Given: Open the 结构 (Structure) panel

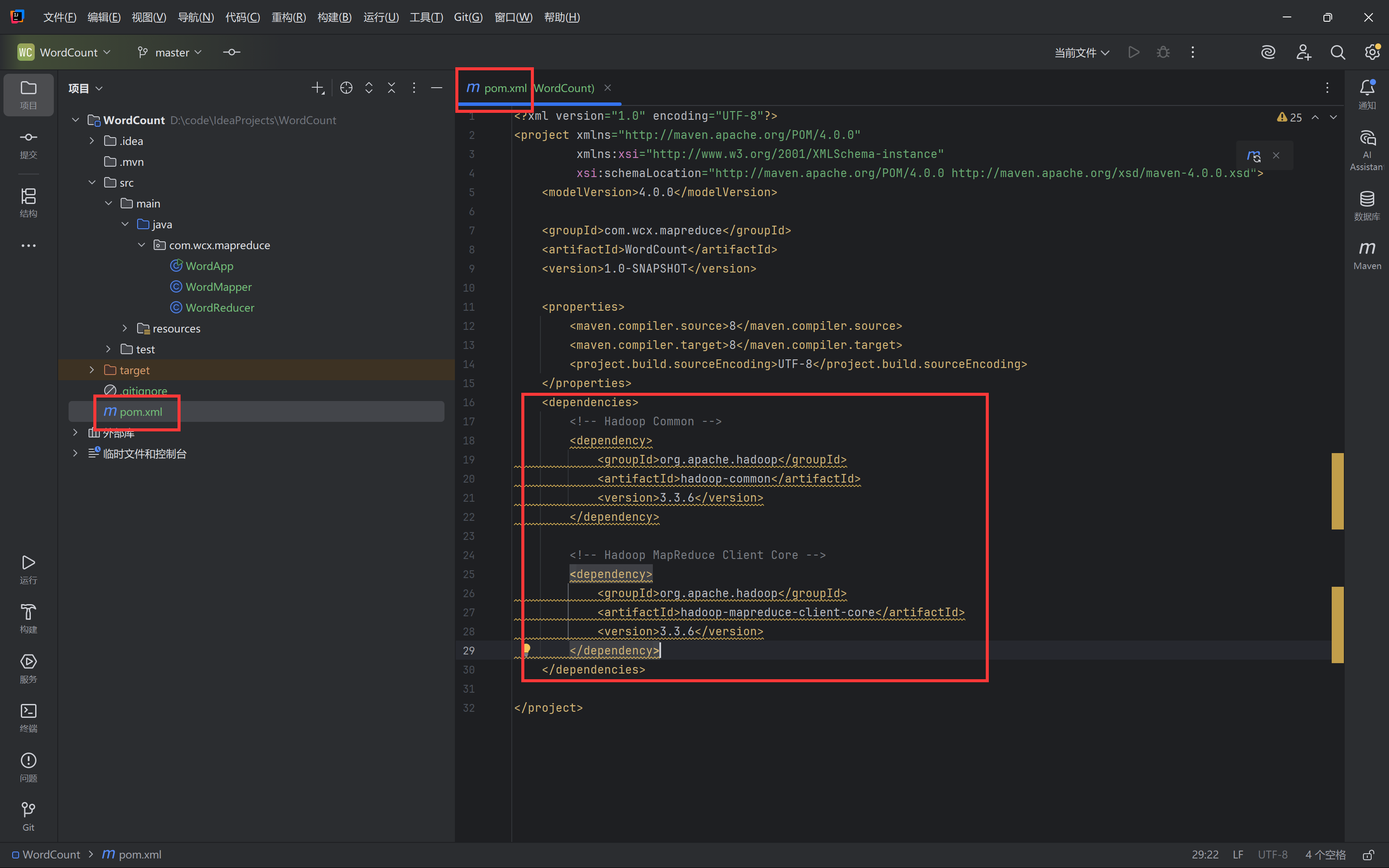Looking at the screenshot, I should [x=28, y=201].
